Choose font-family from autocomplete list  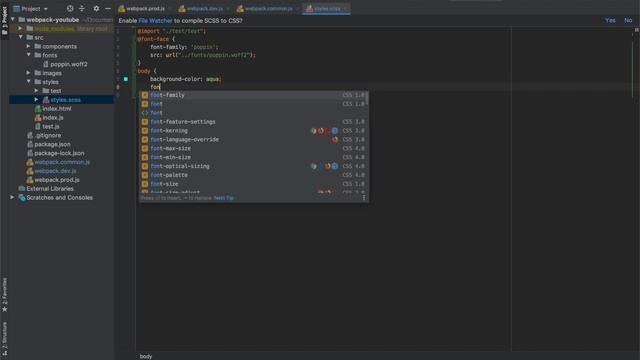[x=253, y=95]
